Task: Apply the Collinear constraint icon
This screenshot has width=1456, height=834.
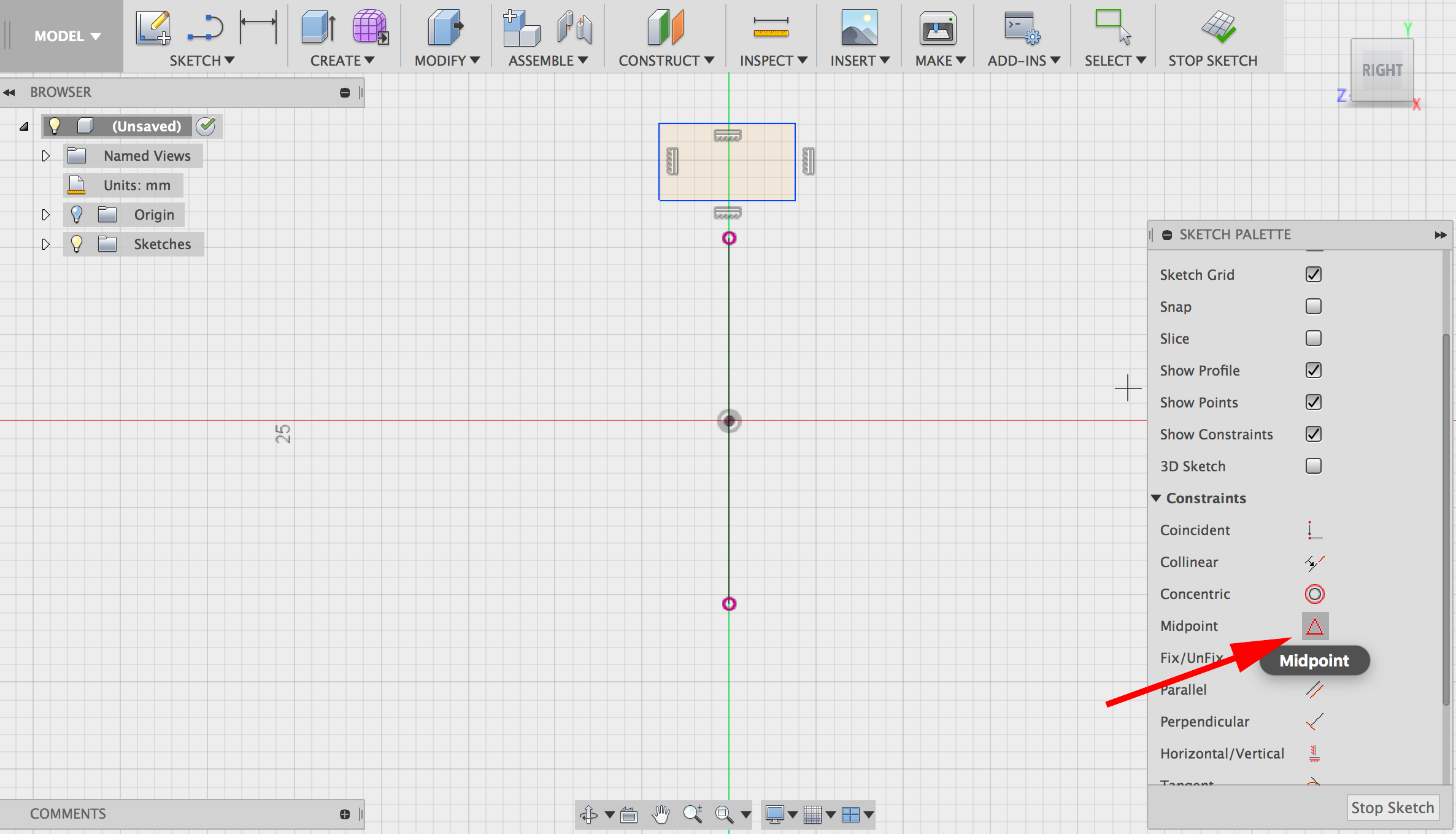Action: [x=1314, y=562]
